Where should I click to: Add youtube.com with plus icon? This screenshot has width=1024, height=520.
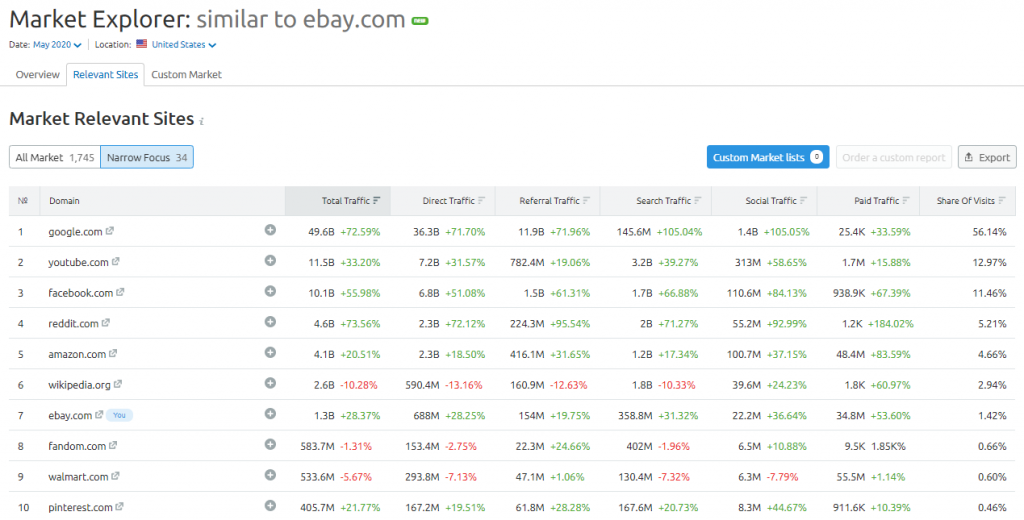click(270, 261)
